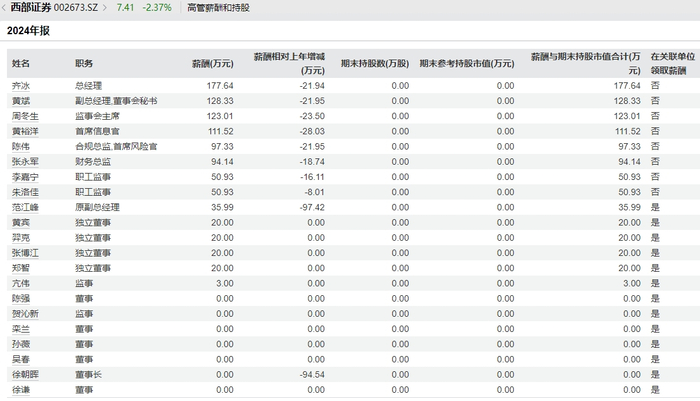Open 李嘉宁's name link
This screenshot has height=401, width=700.
tap(25, 177)
